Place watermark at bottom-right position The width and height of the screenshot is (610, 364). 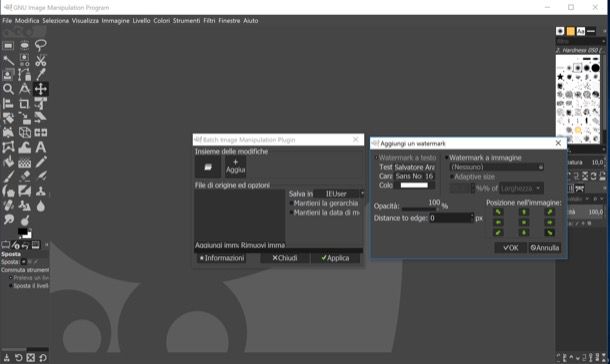[x=550, y=233]
